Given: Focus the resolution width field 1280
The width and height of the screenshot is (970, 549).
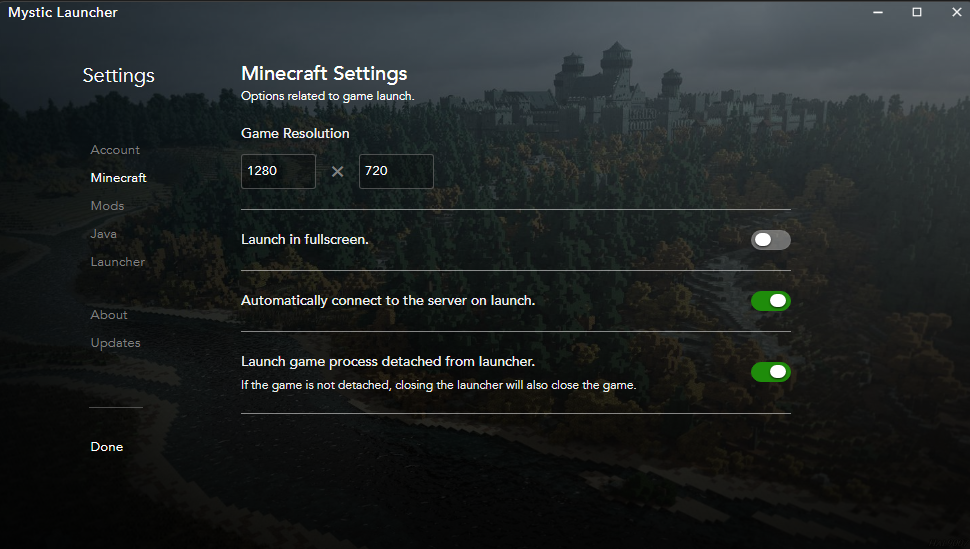Looking at the screenshot, I should pyautogui.click(x=278, y=171).
